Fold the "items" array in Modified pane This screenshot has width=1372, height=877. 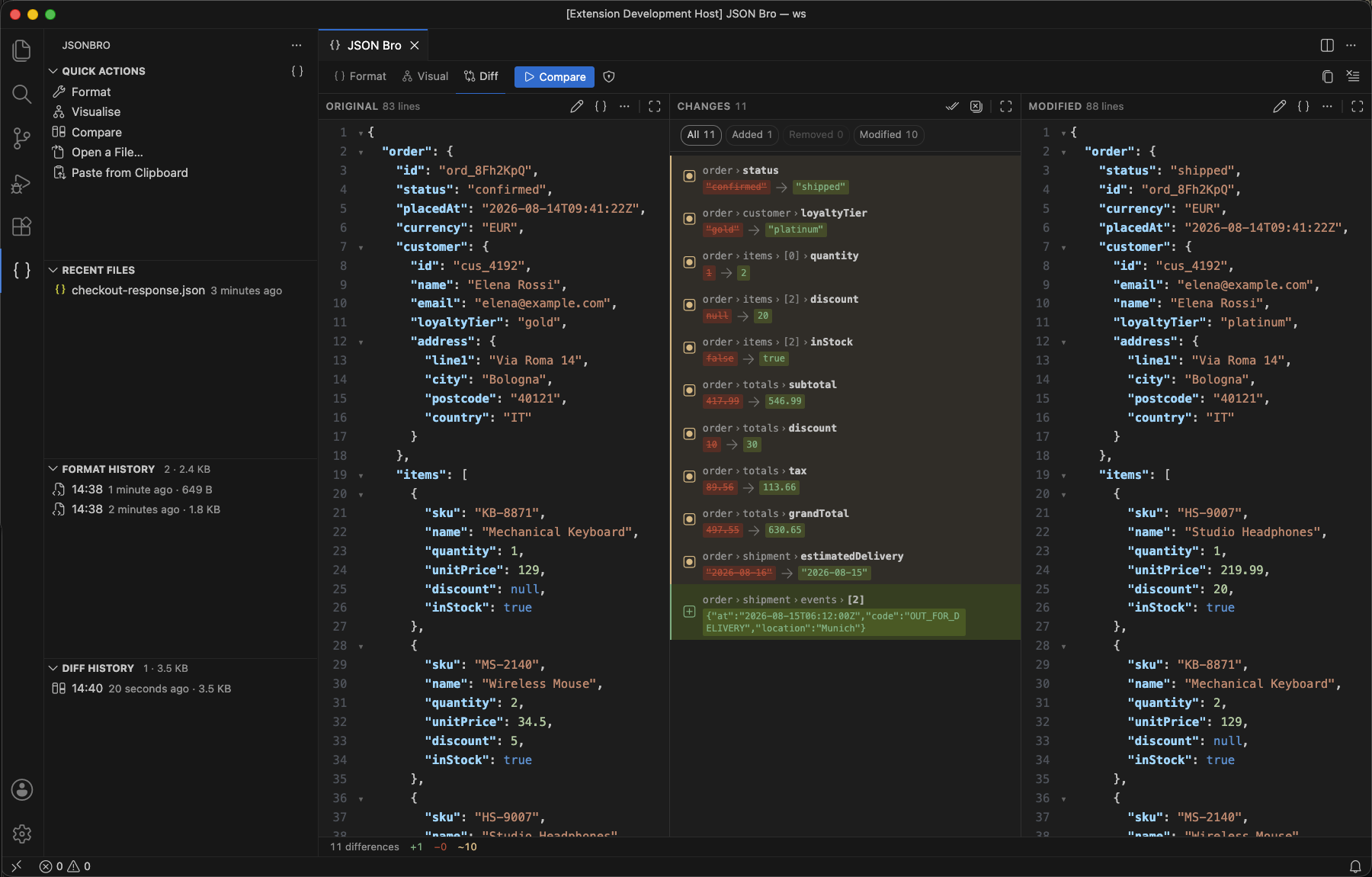coord(1063,475)
